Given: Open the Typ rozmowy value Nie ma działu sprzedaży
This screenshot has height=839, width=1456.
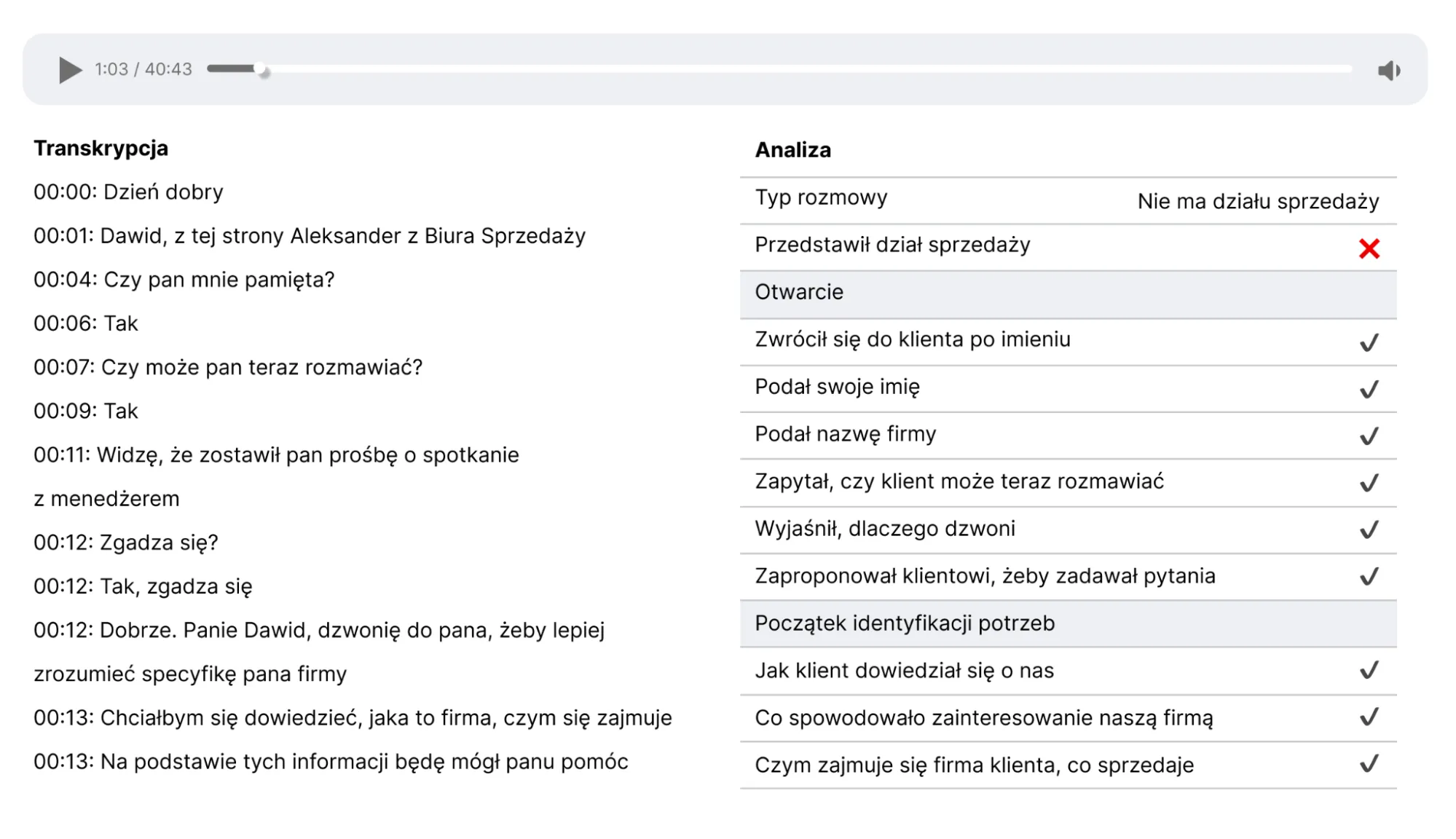Looking at the screenshot, I should pyautogui.click(x=1258, y=202).
